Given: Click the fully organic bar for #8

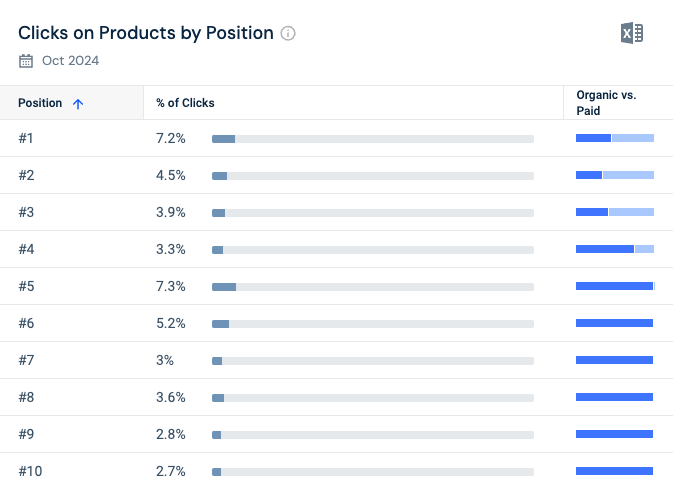Looking at the screenshot, I should [x=614, y=397].
